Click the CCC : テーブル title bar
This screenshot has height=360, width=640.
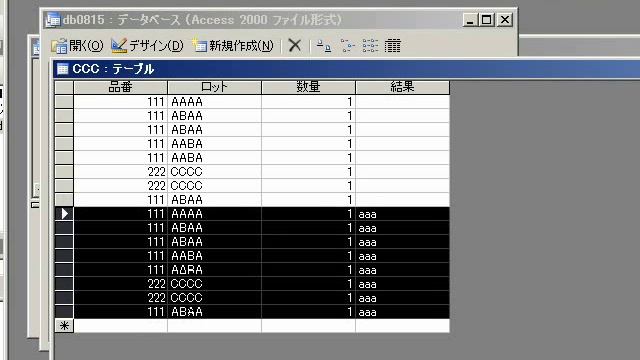(x=347, y=69)
